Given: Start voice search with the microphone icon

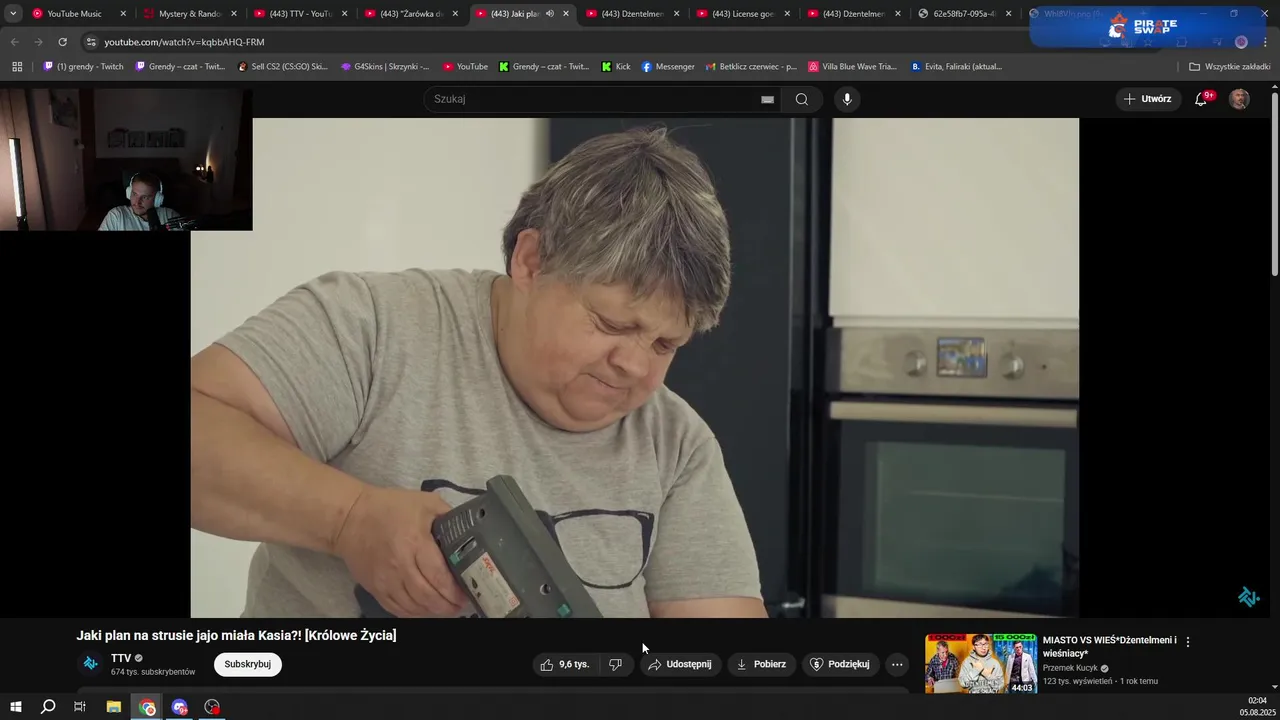Looking at the screenshot, I should click(x=847, y=99).
